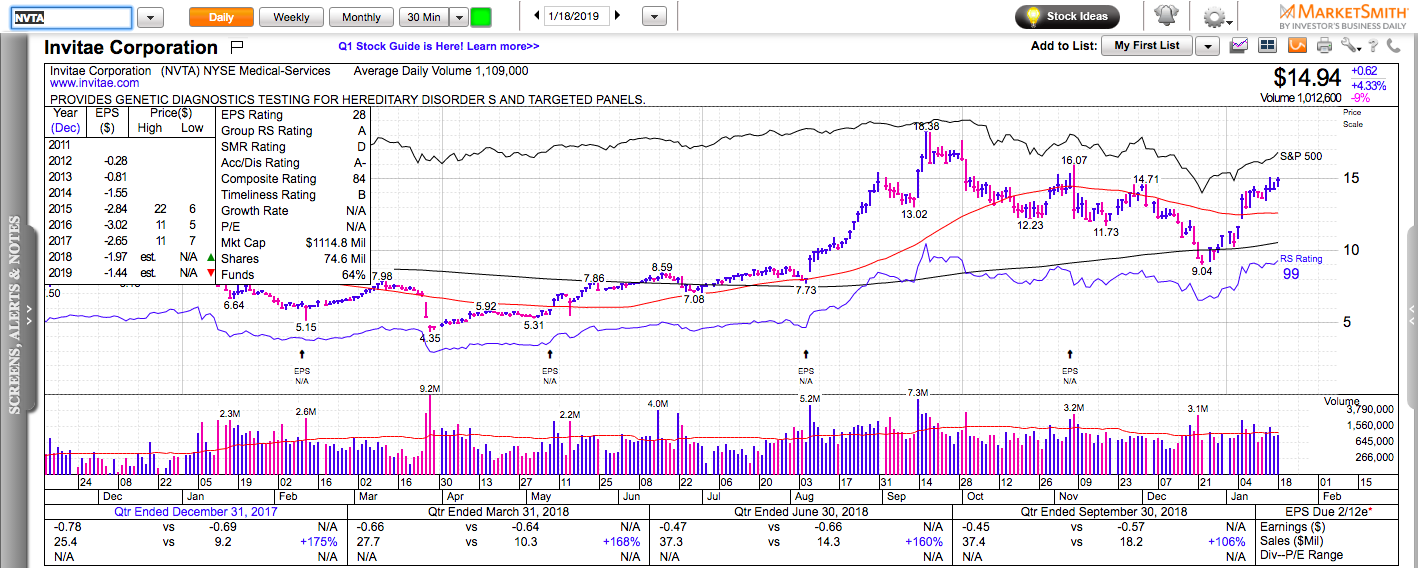1418x568 pixels.
Task: Click Qtr Ended June 30, 2018 header
Action: 800,512
